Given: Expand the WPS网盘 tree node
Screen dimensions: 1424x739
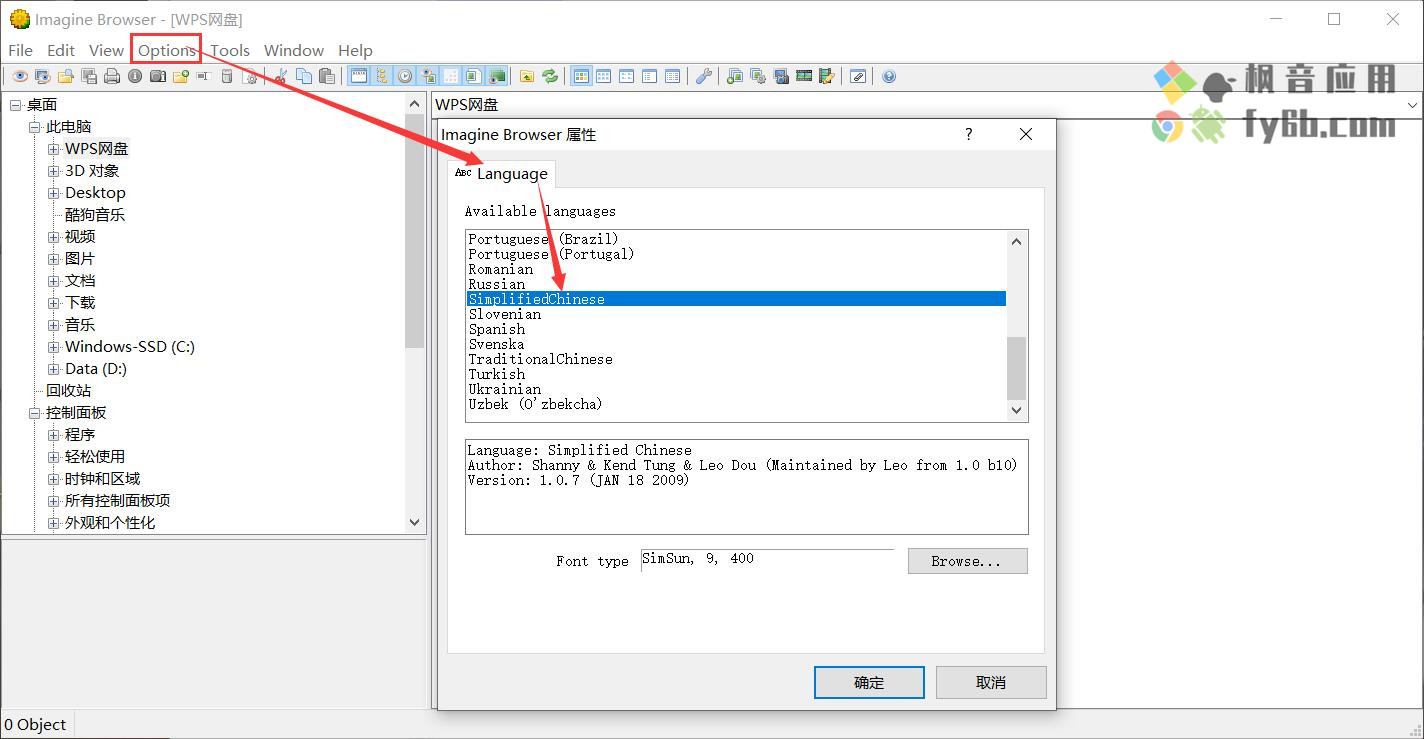Looking at the screenshot, I should pos(54,149).
